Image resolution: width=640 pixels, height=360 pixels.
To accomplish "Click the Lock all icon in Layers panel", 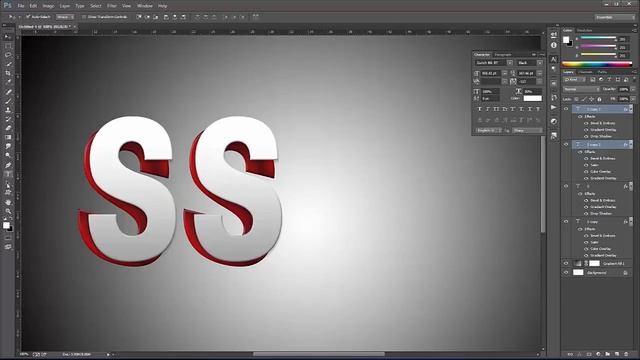I will pyautogui.click(x=599, y=99).
